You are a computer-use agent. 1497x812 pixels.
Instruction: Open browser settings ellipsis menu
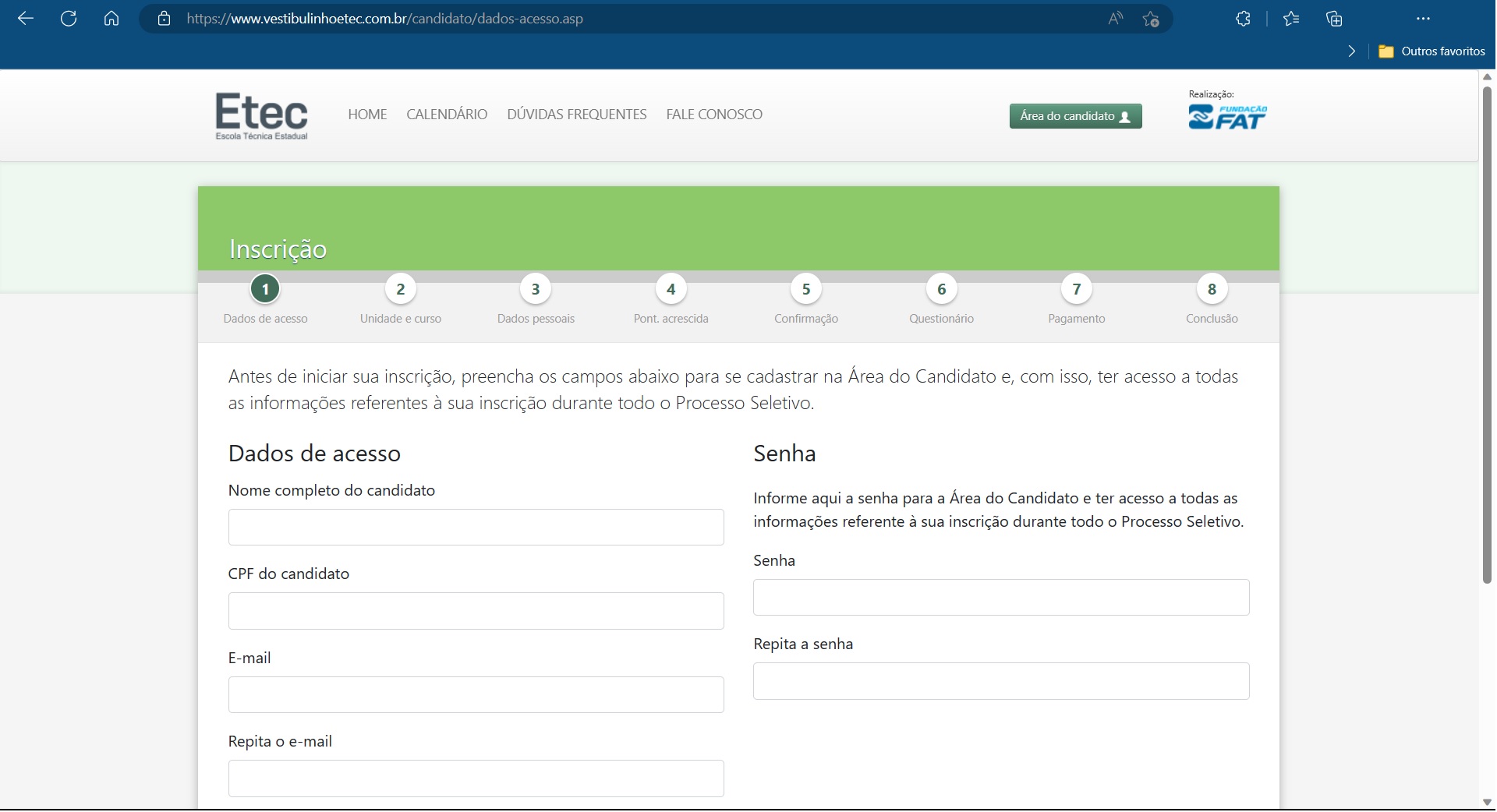point(1423,19)
